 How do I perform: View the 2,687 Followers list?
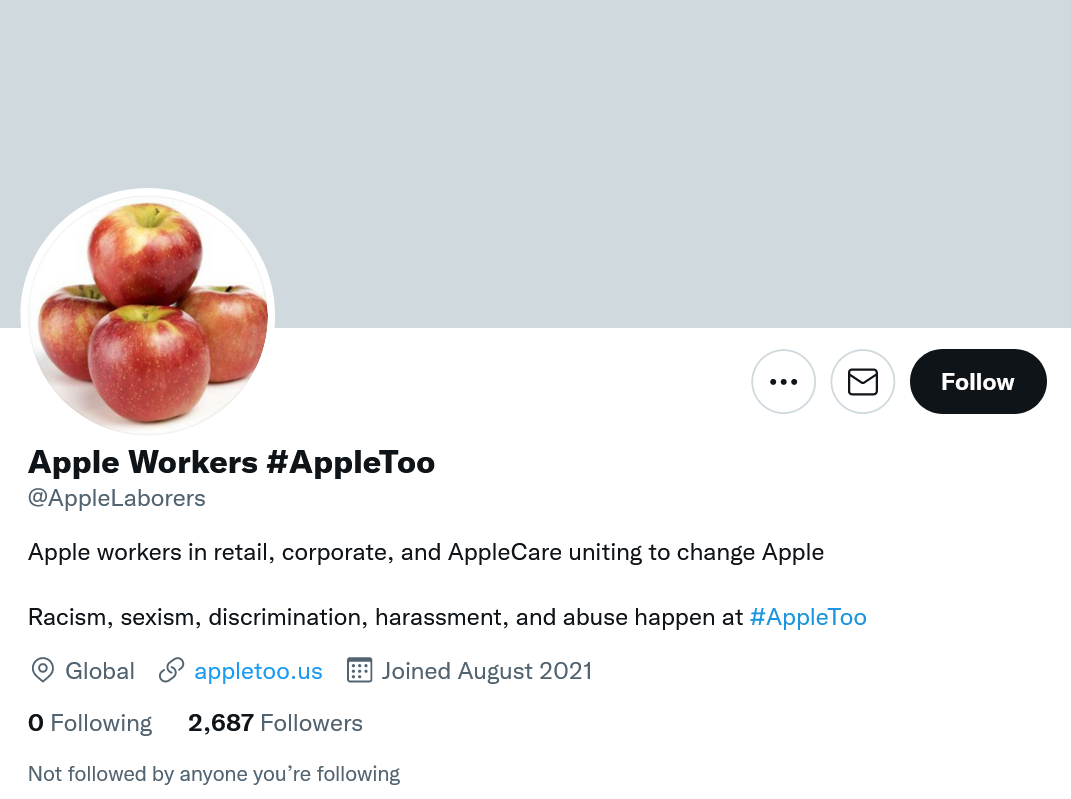[275, 723]
